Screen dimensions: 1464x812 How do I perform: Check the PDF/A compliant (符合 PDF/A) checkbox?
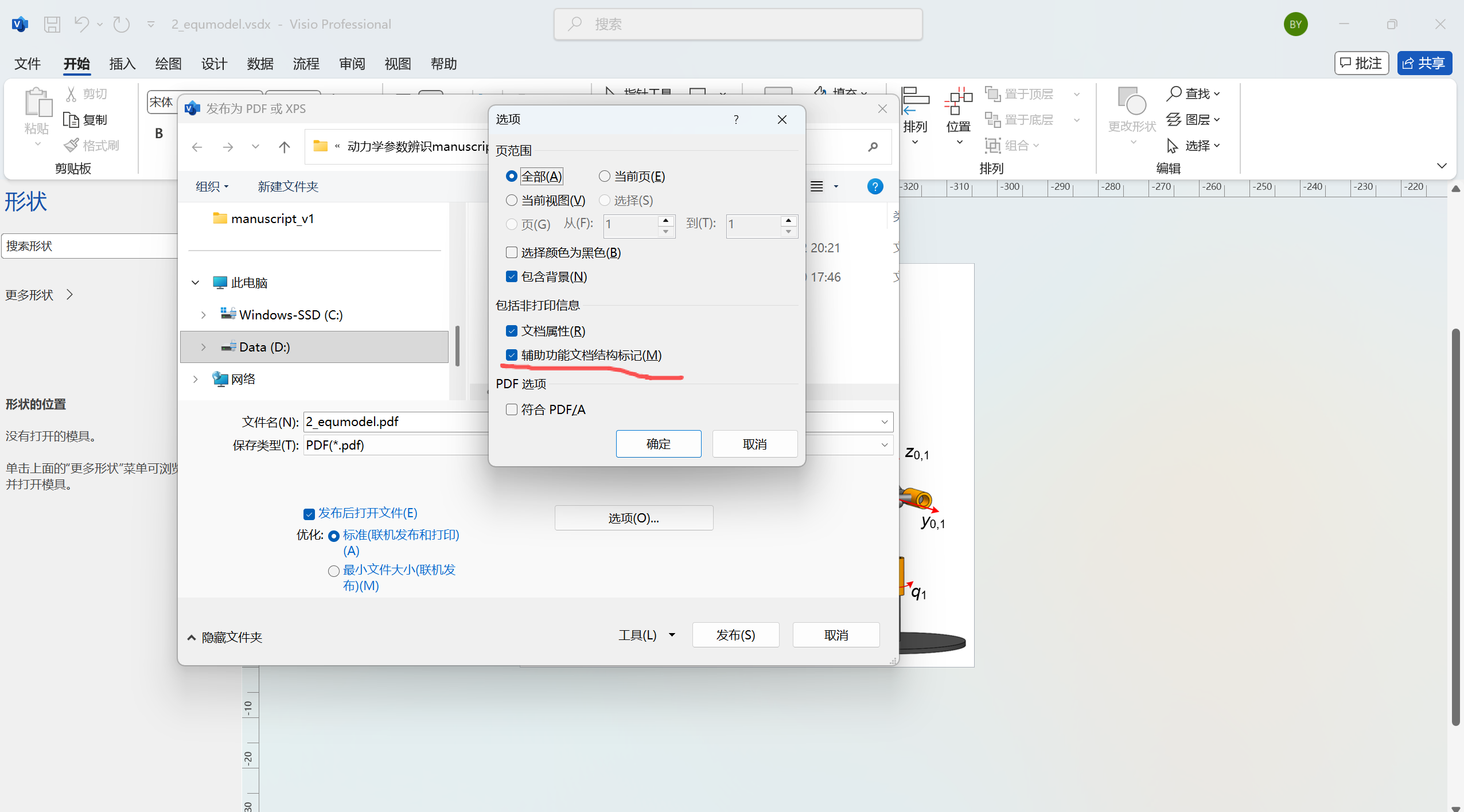pos(512,409)
